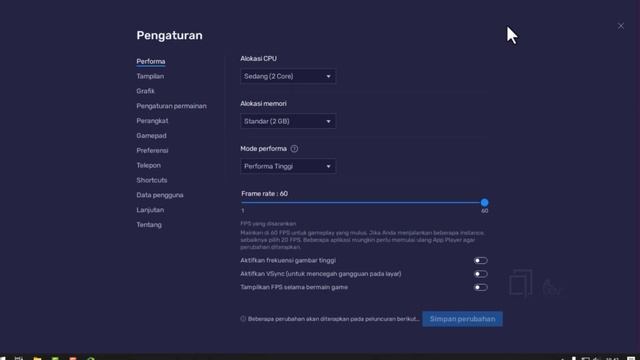Click the "Alokasi CPU" label
Screen dimensions: 640x360
258,58
